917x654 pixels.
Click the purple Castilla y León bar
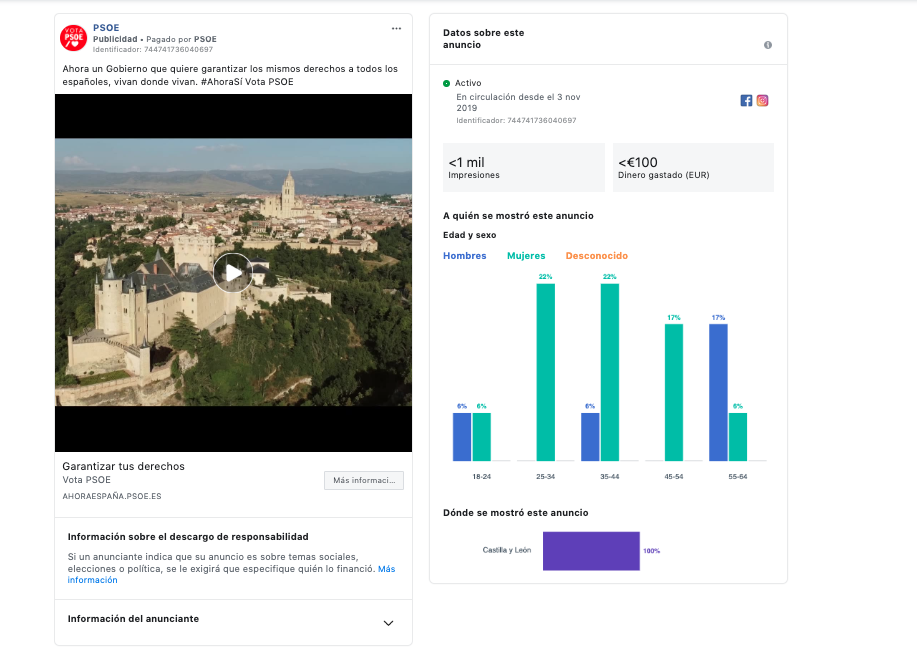coord(591,551)
